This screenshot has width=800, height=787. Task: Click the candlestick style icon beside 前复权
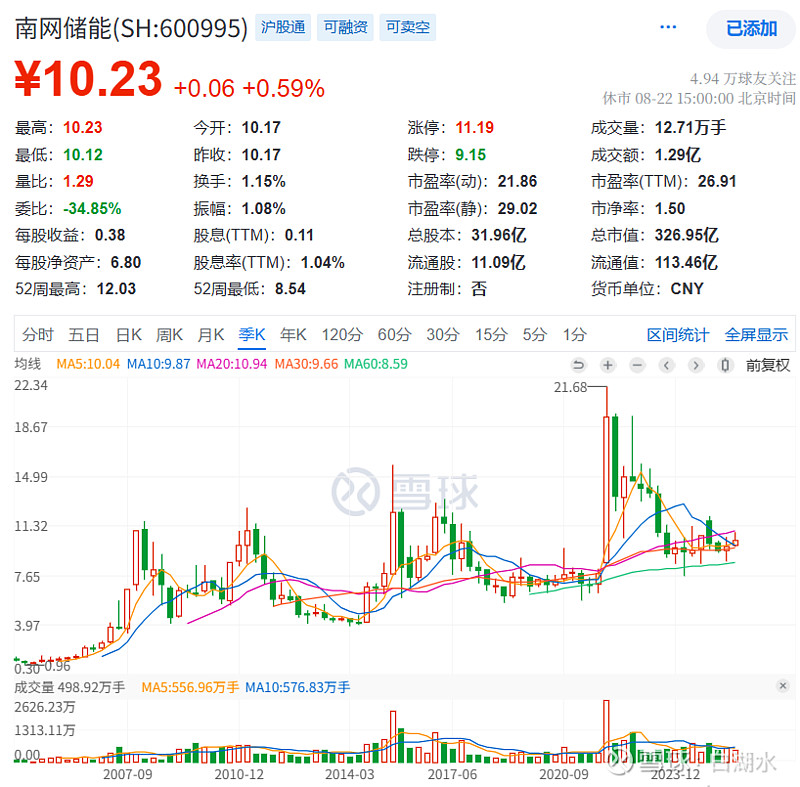click(x=725, y=365)
